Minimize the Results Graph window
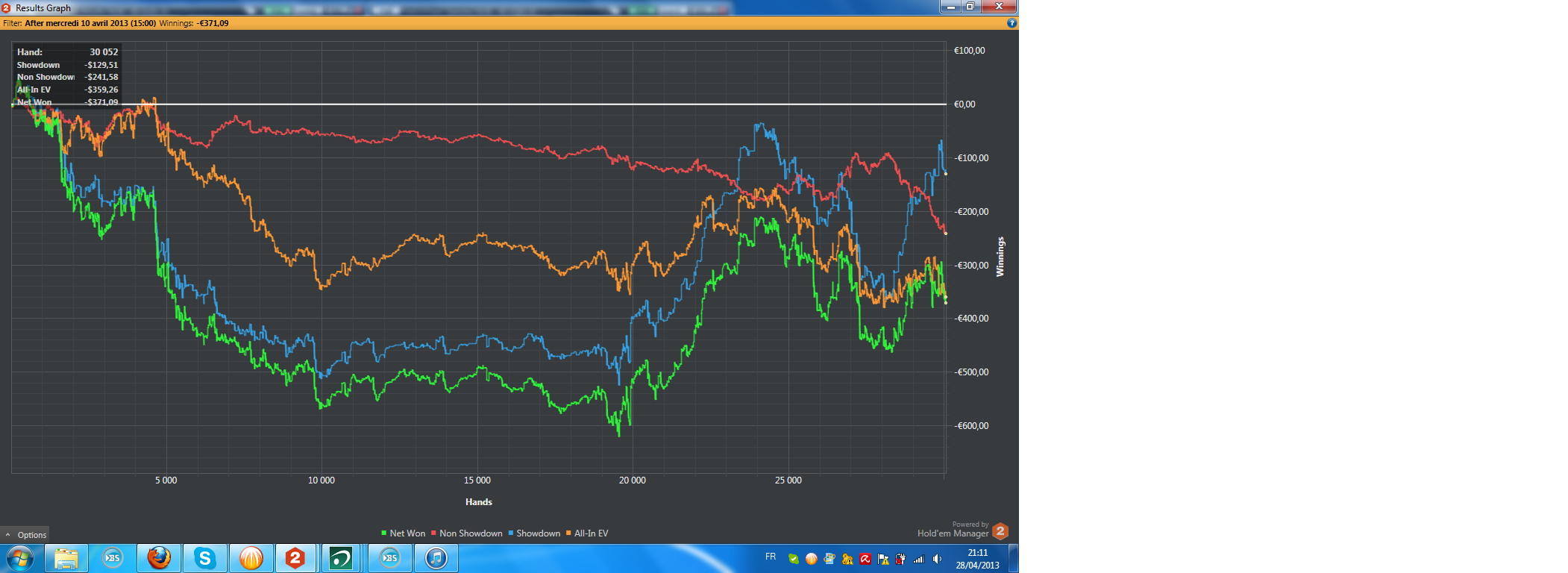Screen dimensions: 1568x573 950,7
